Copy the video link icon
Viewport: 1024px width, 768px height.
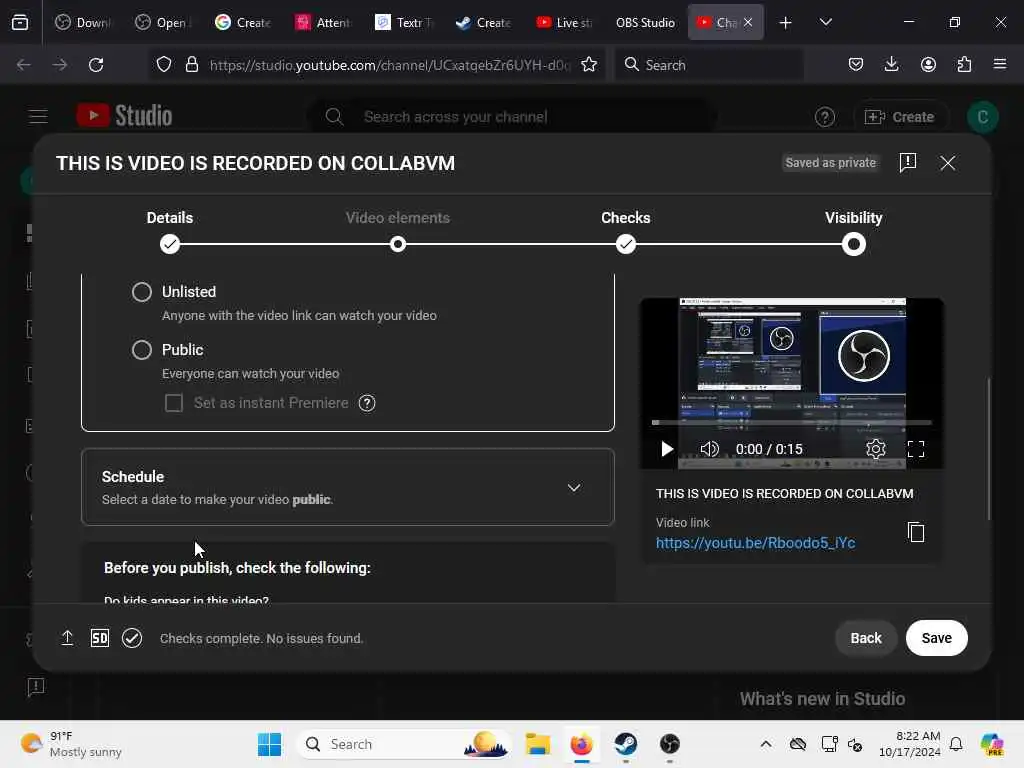(x=916, y=532)
